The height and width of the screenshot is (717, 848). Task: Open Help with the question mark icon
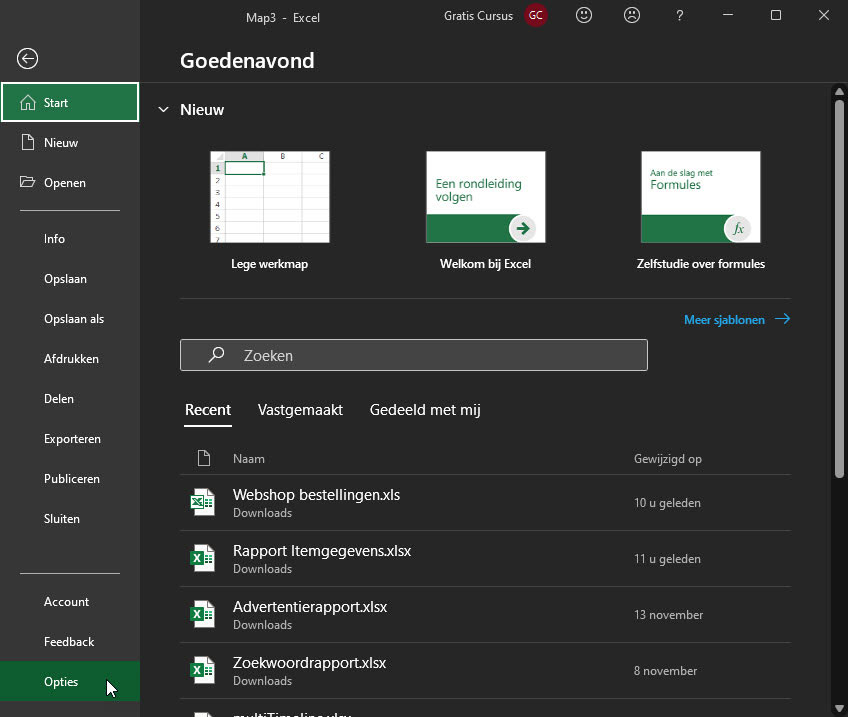coord(679,16)
